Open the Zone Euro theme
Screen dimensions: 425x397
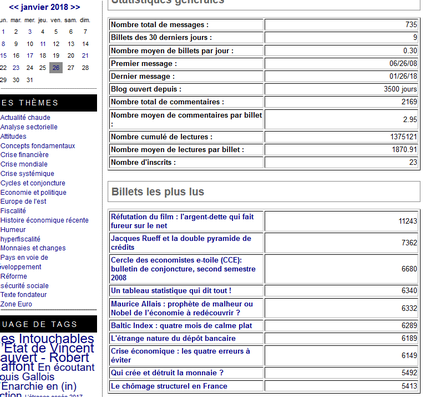pyautogui.click(x=16, y=304)
